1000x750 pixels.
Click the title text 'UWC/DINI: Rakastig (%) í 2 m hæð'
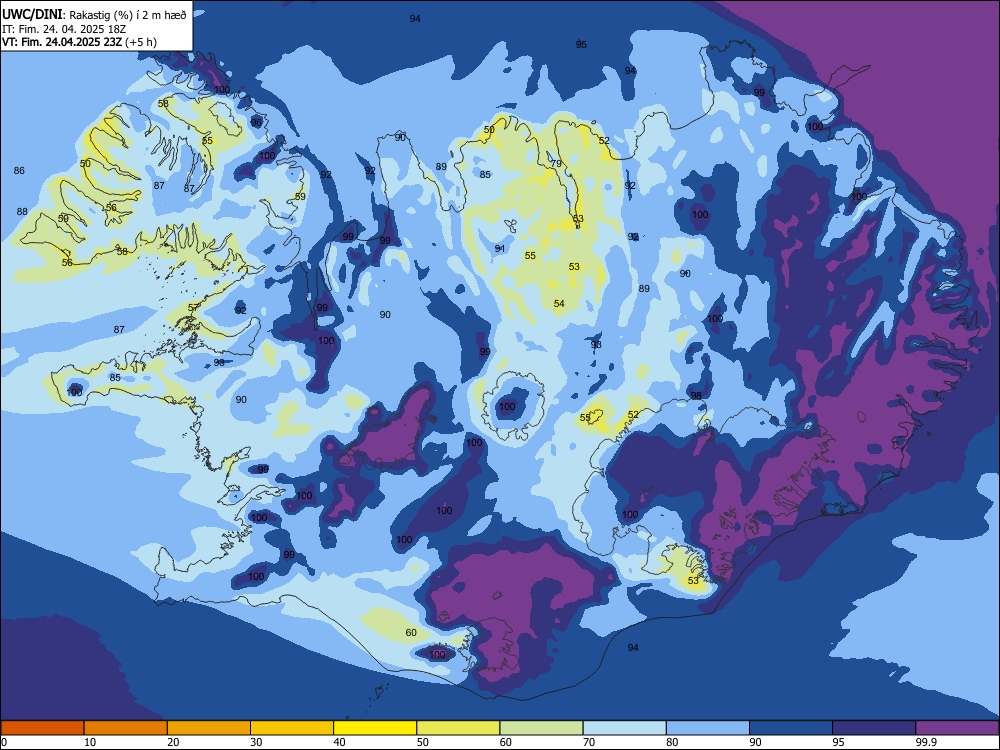coord(94,15)
